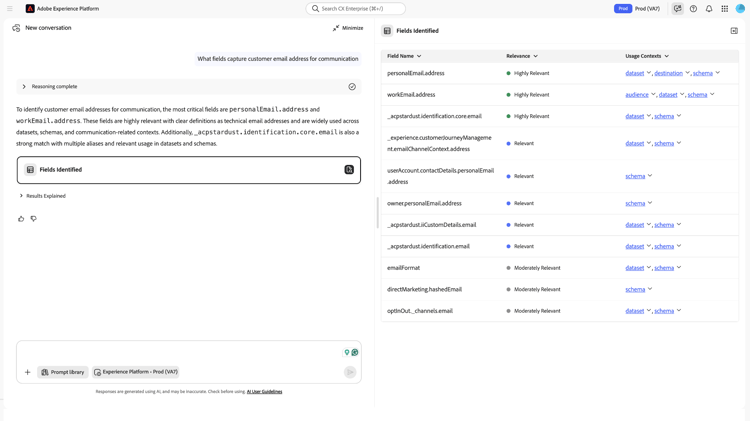This screenshot has height=421, width=750.
Task: Open the user profile avatar
Action: coord(740,9)
